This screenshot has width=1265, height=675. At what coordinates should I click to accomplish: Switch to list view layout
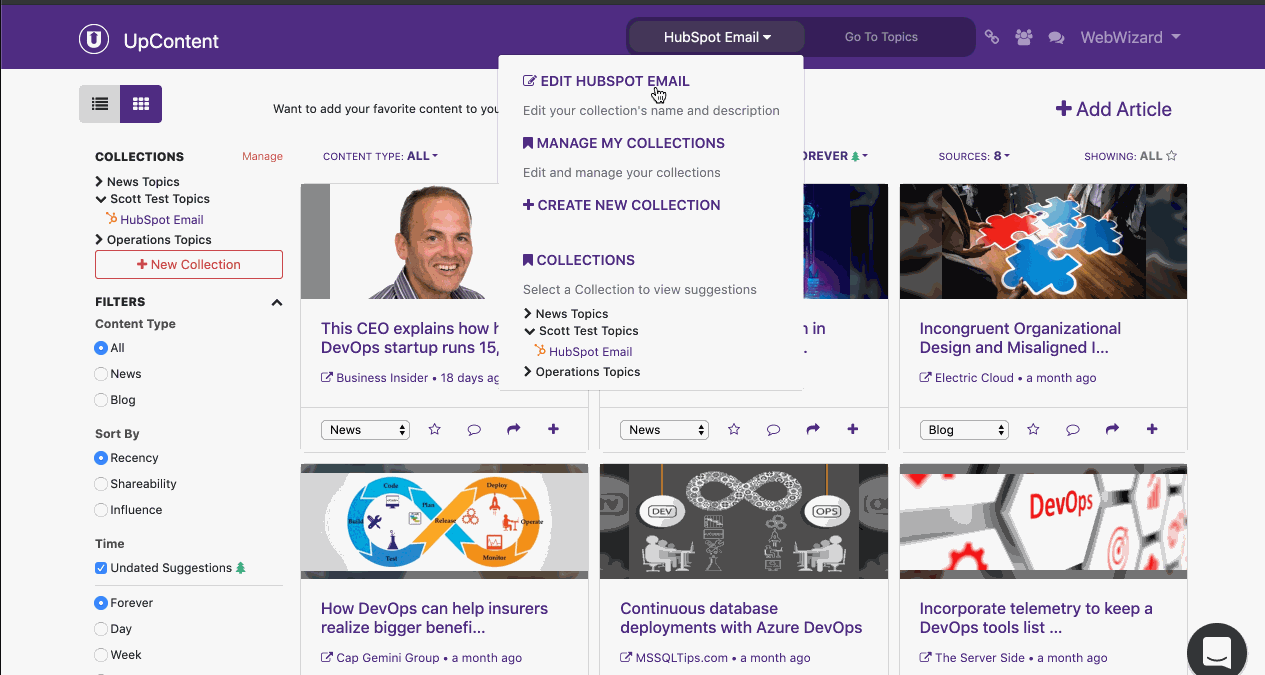click(x=99, y=103)
